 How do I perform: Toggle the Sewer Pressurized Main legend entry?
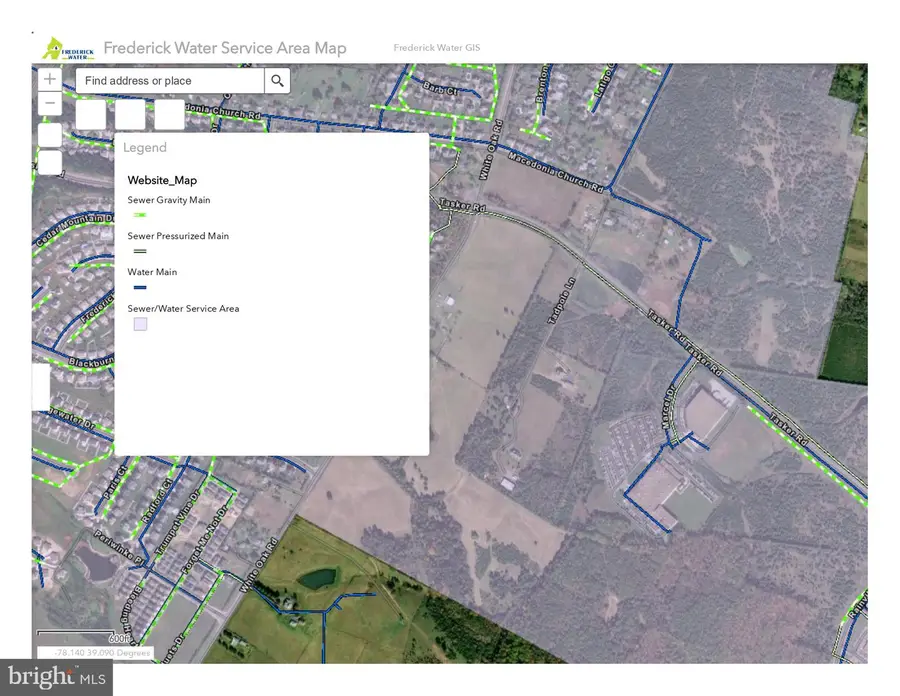point(178,236)
